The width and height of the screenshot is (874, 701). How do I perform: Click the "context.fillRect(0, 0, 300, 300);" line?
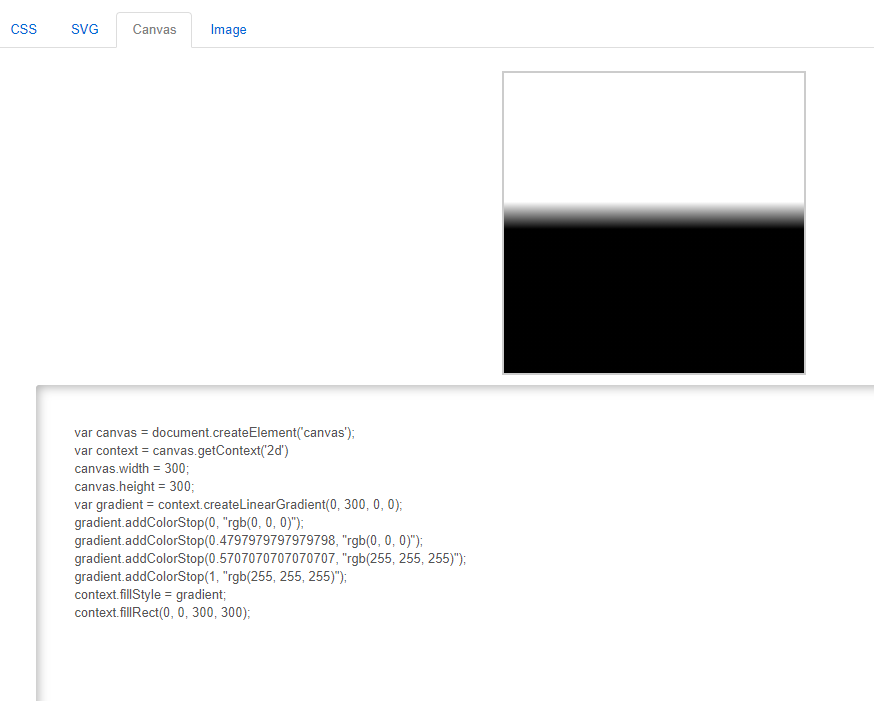click(x=162, y=612)
